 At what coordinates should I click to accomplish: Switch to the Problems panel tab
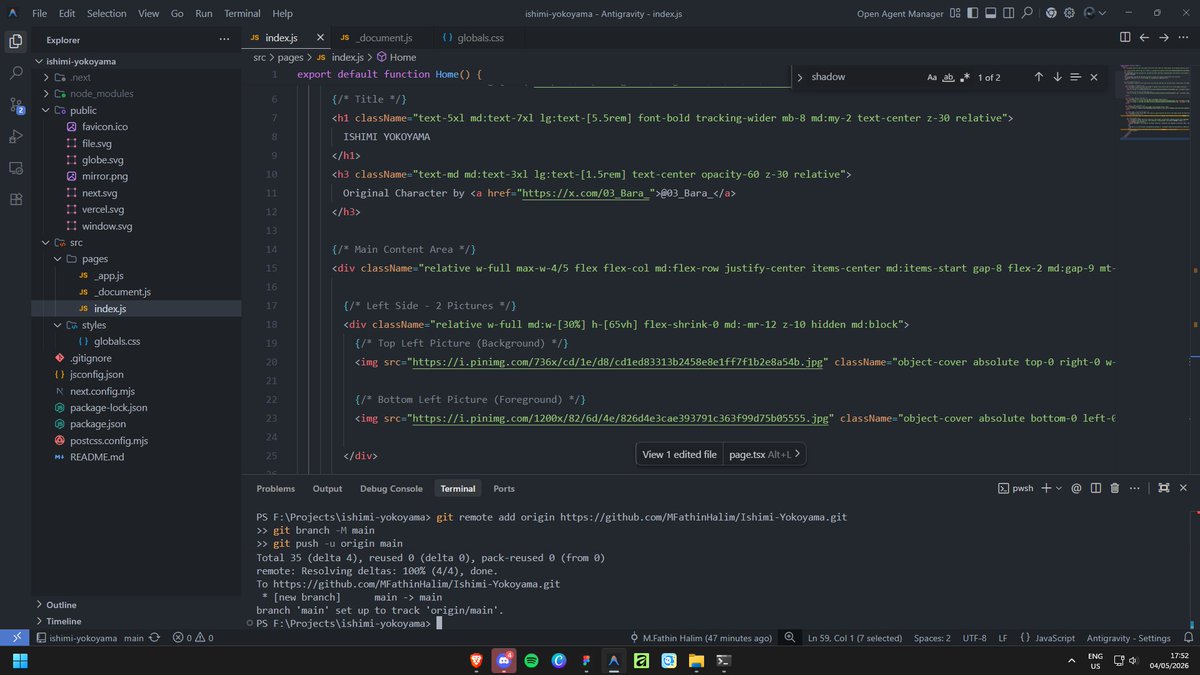276,488
